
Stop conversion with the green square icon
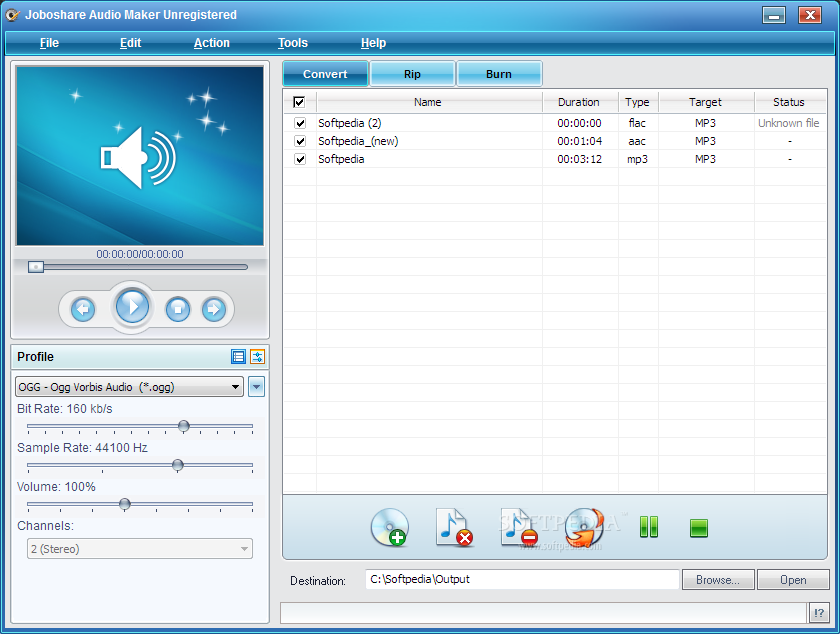coord(699,528)
